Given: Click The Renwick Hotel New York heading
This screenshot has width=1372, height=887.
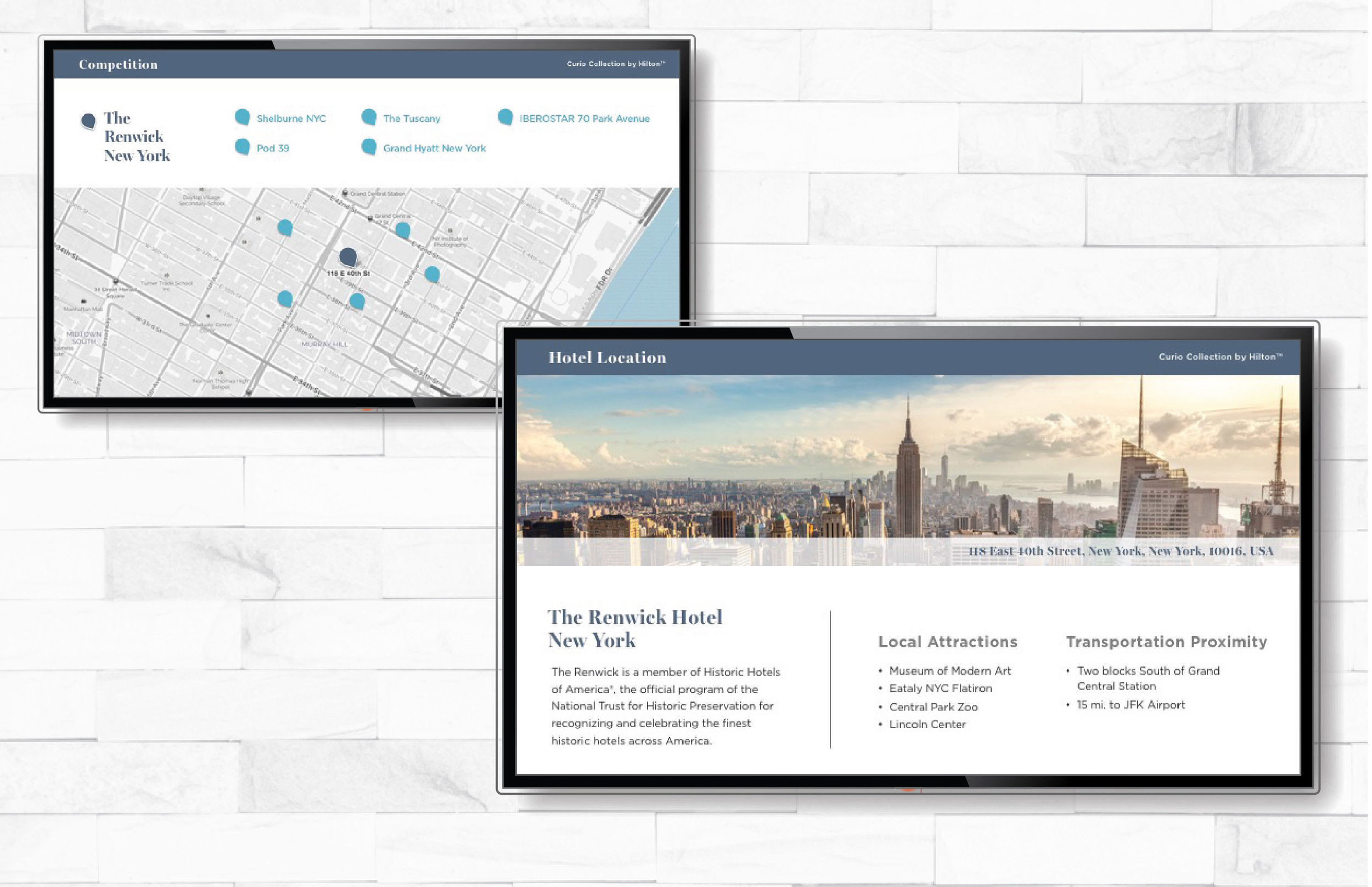Looking at the screenshot, I should pyautogui.click(x=634, y=629).
